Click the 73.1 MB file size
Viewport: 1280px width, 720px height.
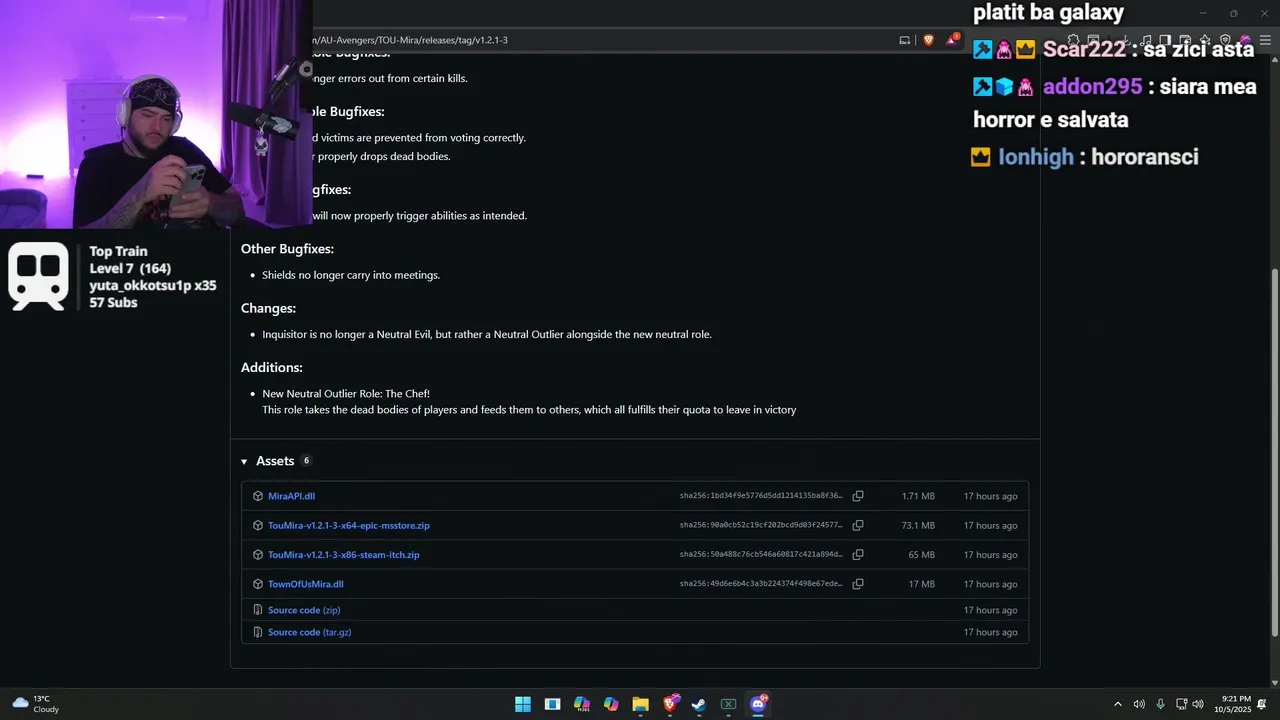pyautogui.click(x=918, y=525)
